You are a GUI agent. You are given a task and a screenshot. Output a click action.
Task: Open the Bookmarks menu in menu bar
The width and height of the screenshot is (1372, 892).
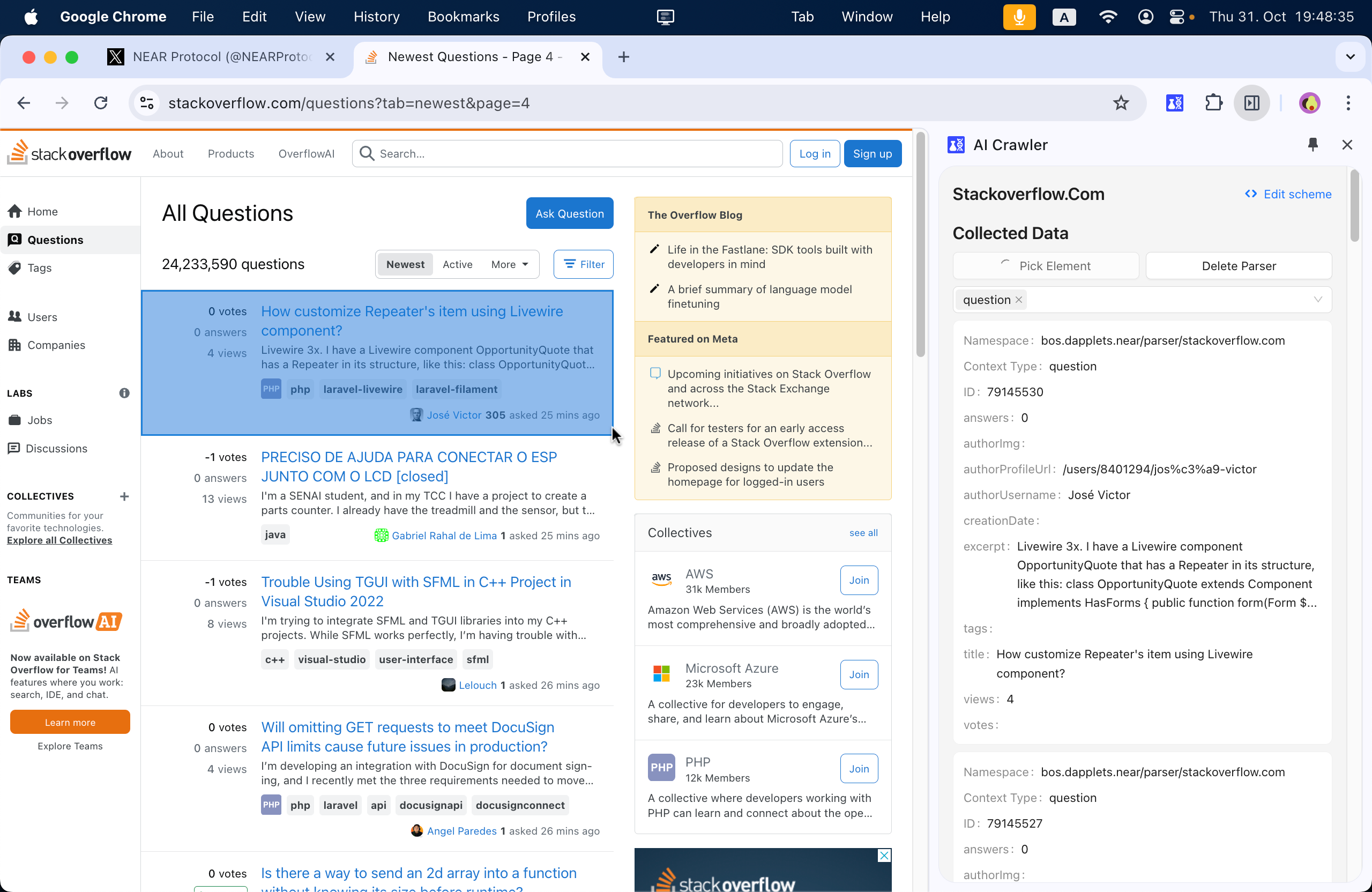(x=463, y=17)
